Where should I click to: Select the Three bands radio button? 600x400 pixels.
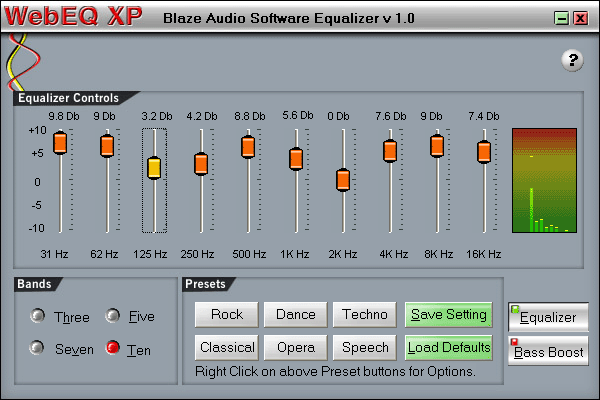(x=38, y=317)
